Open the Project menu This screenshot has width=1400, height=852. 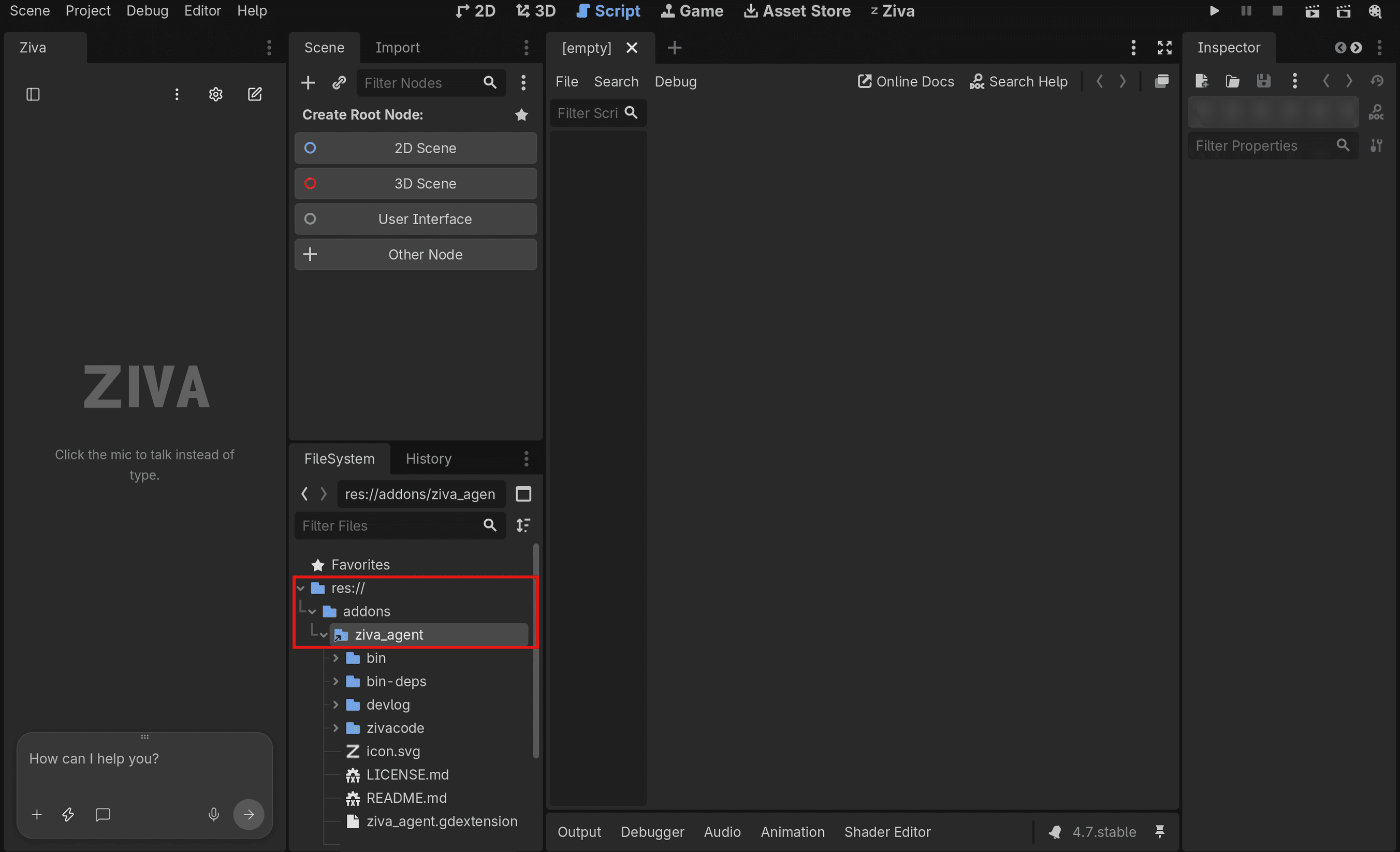tap(88, 11)
